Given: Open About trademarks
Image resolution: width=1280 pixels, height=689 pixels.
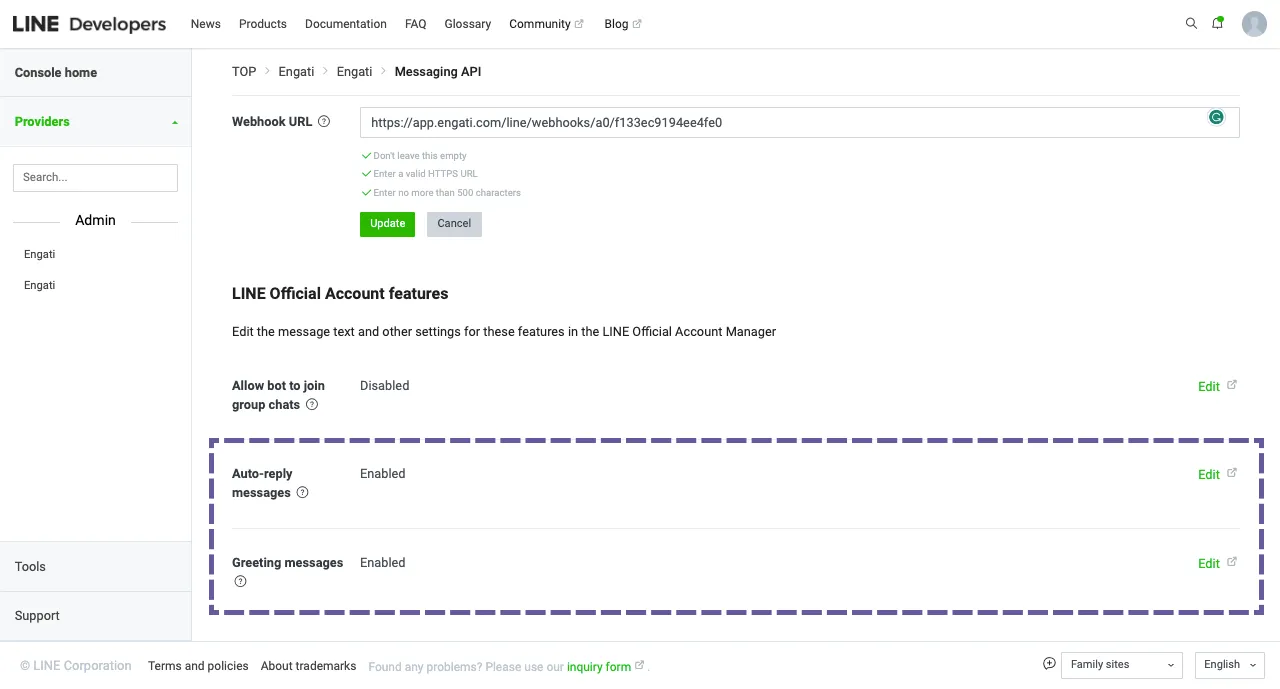Looking at the screenshot, I should 308,666.
